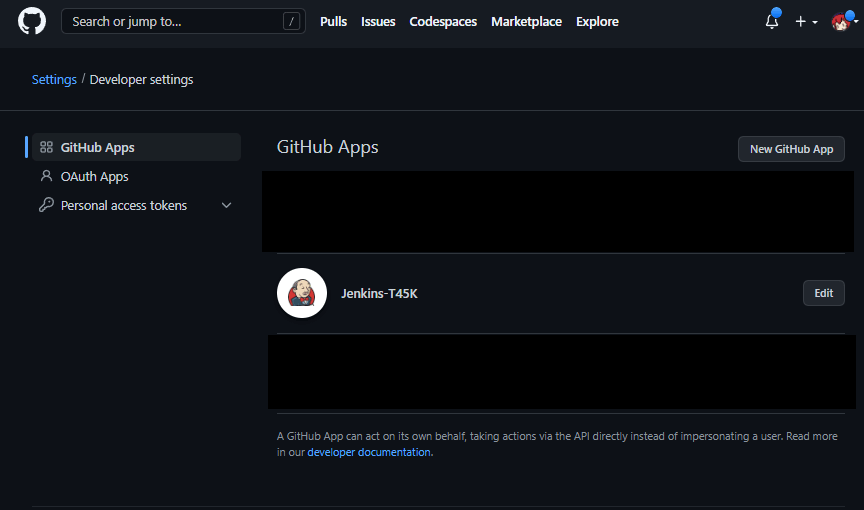Open the Issues page

[x=378, y=21]
